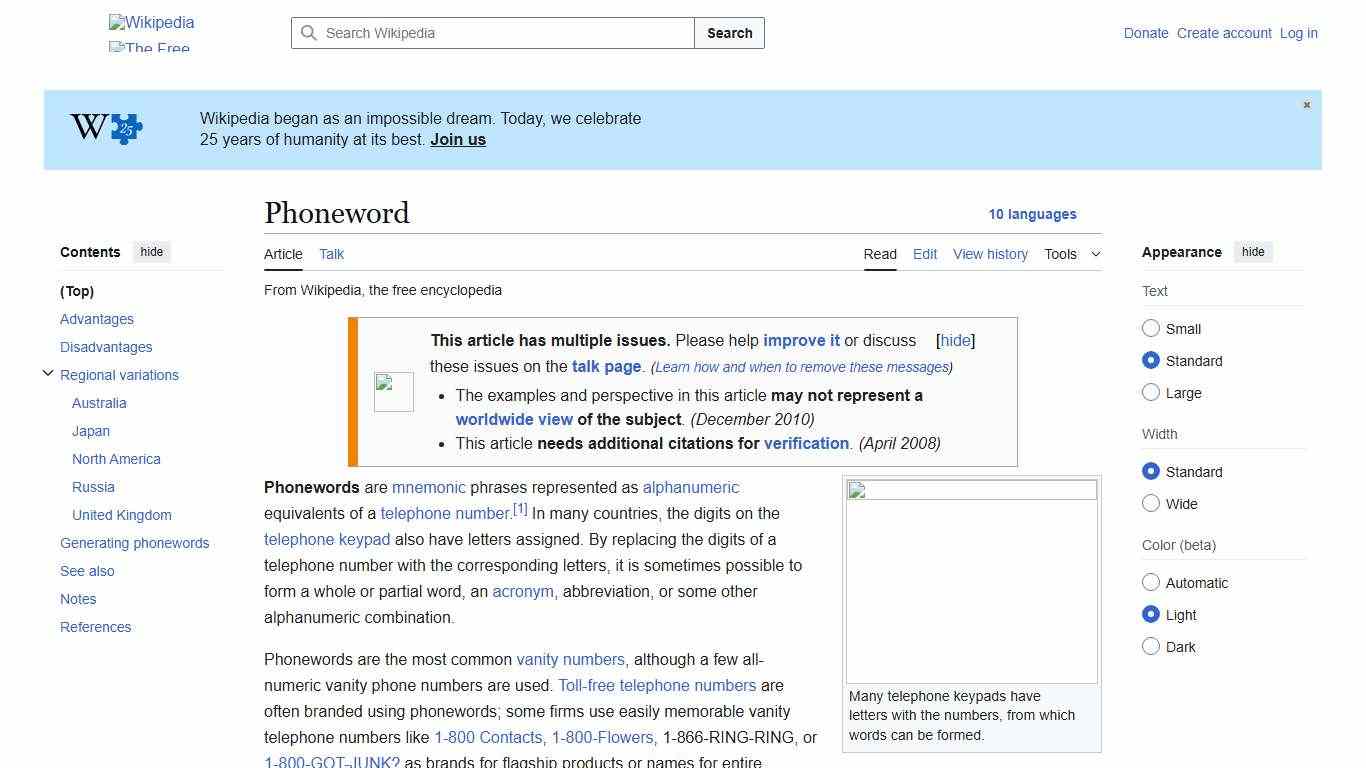Click the alert icon in the issues box

pos(393,391)
